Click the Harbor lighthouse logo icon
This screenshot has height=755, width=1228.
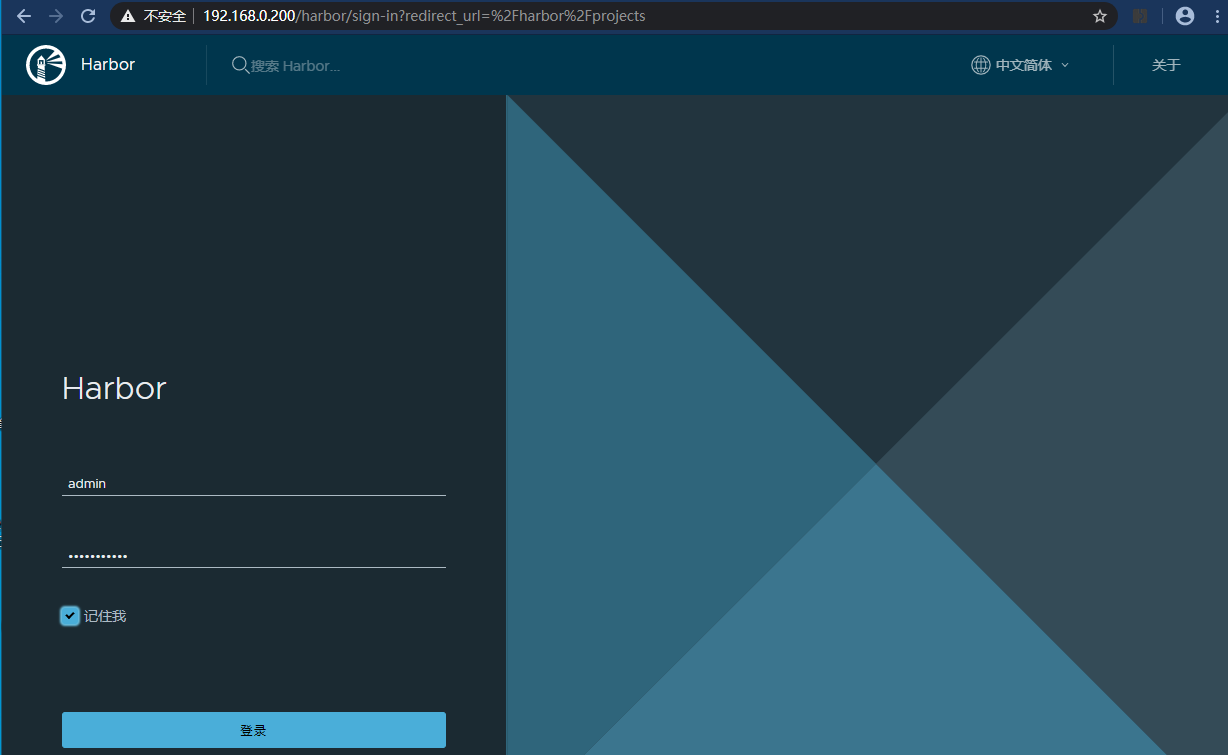46,65
